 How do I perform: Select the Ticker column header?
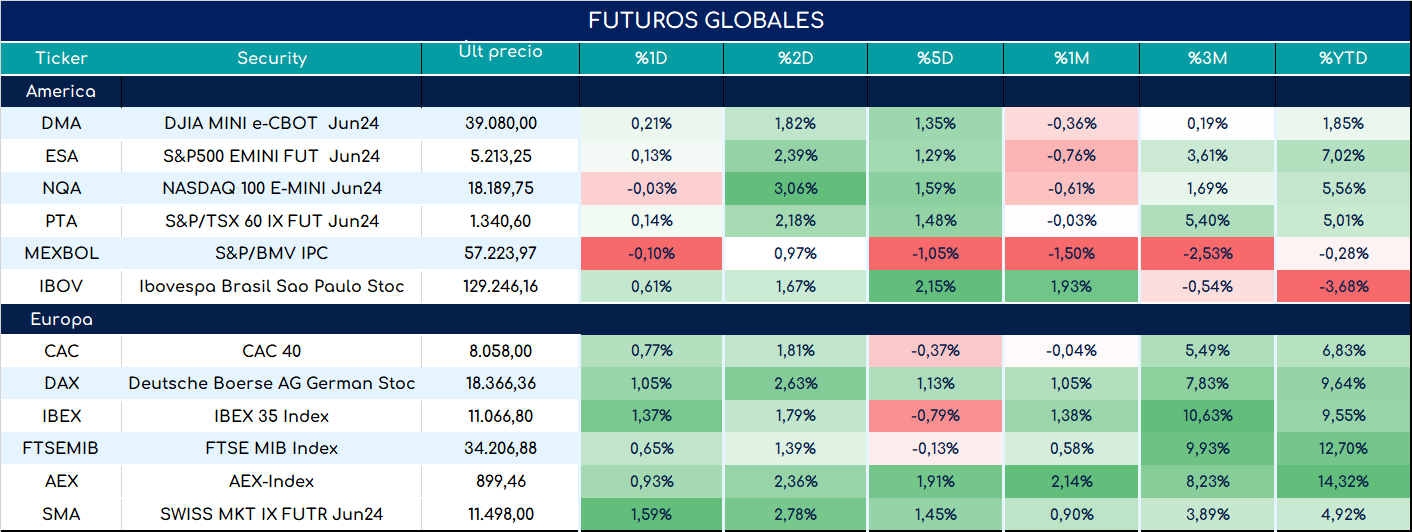pos(61,58)
